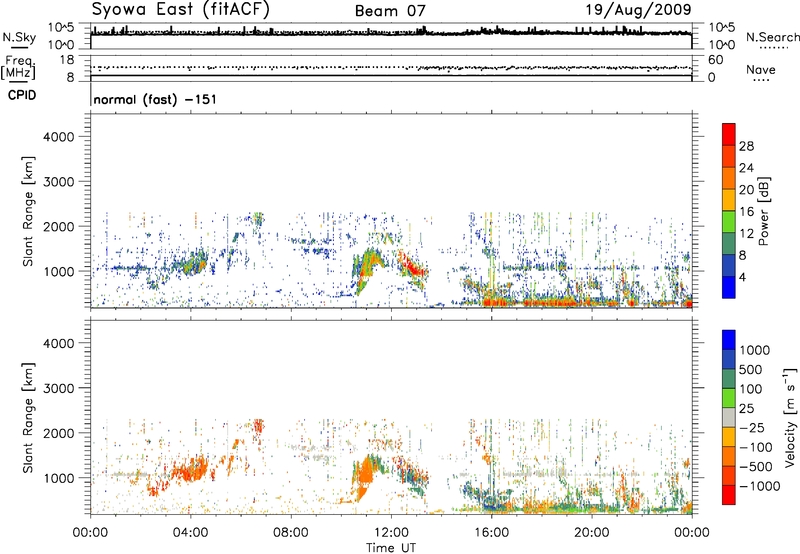Click the '2000' range tick of velocity panel
The image size is (800, 554).
(x=59, y=433)
